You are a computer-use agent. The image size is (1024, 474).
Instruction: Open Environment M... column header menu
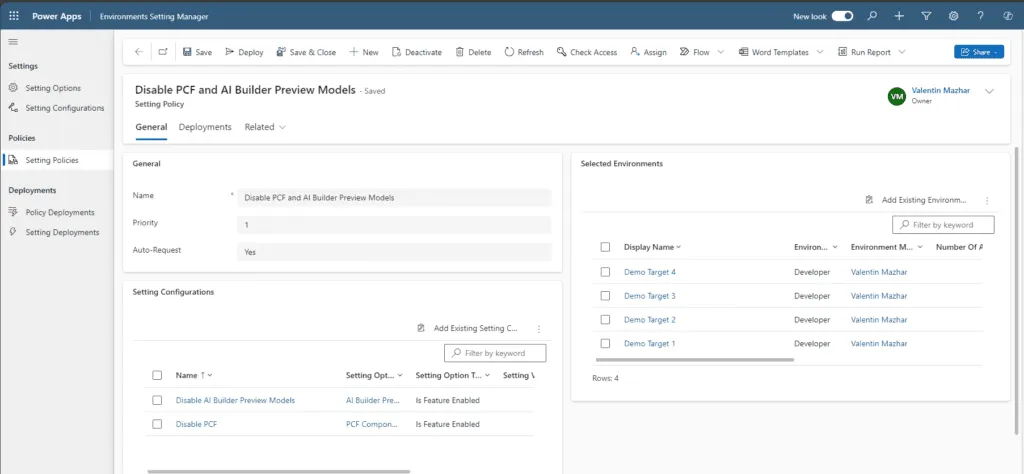pos(887,247)
